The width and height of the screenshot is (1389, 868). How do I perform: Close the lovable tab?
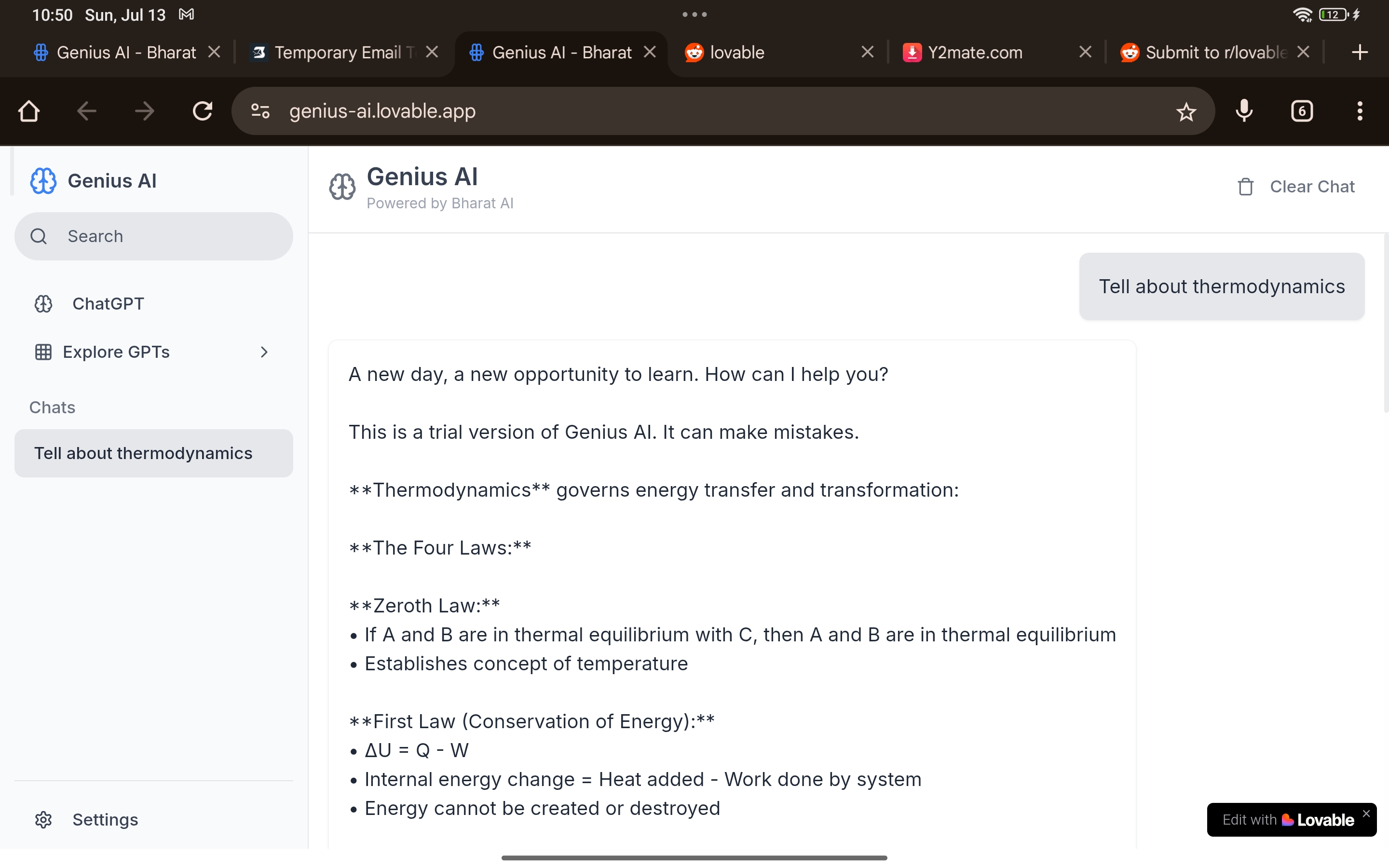pos(867,52)
